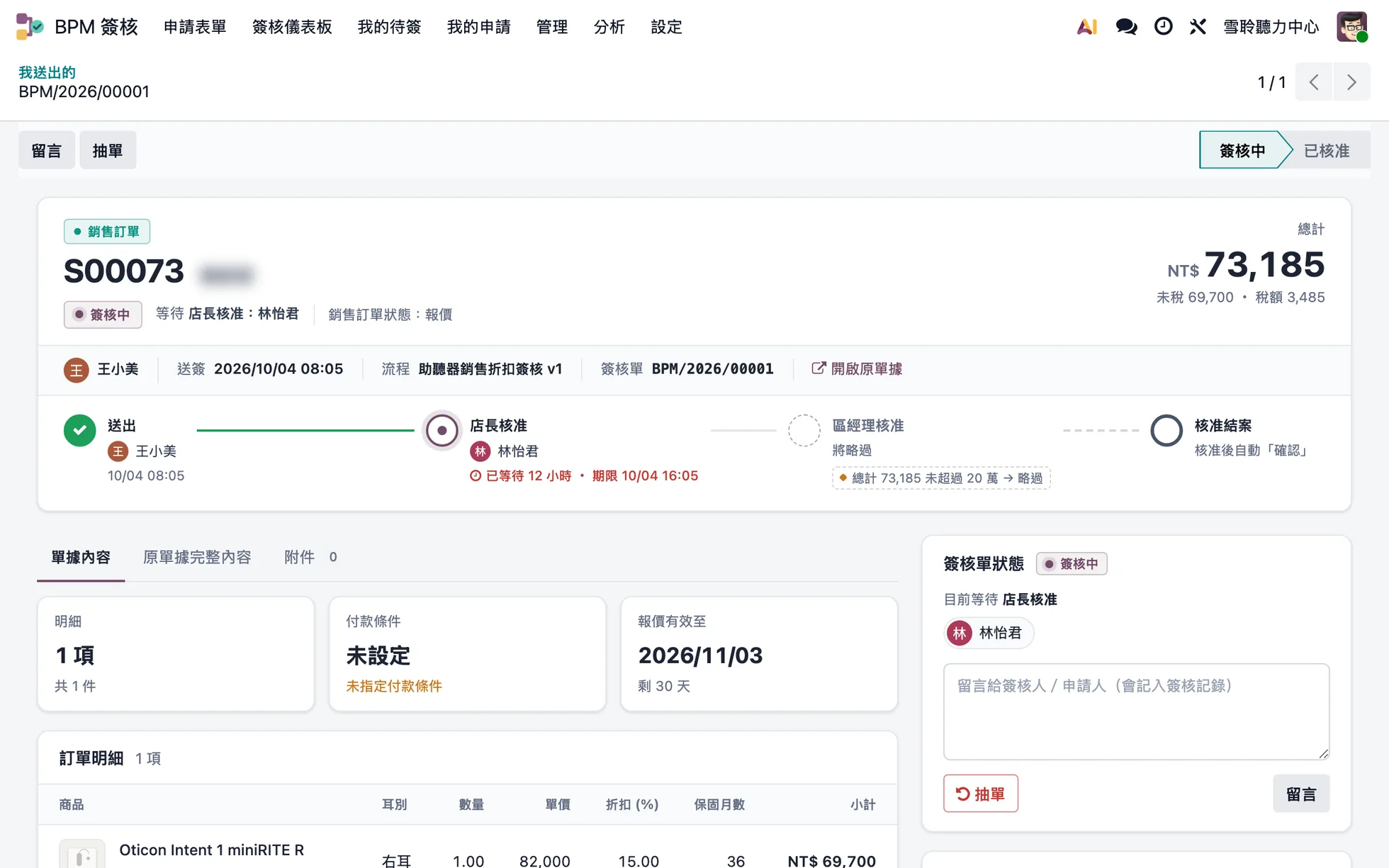This screenshot has width=1389, height=868.
Task: Click the 折扣 (%) column header
Action: pyautogui.click(x=632, y=805)
